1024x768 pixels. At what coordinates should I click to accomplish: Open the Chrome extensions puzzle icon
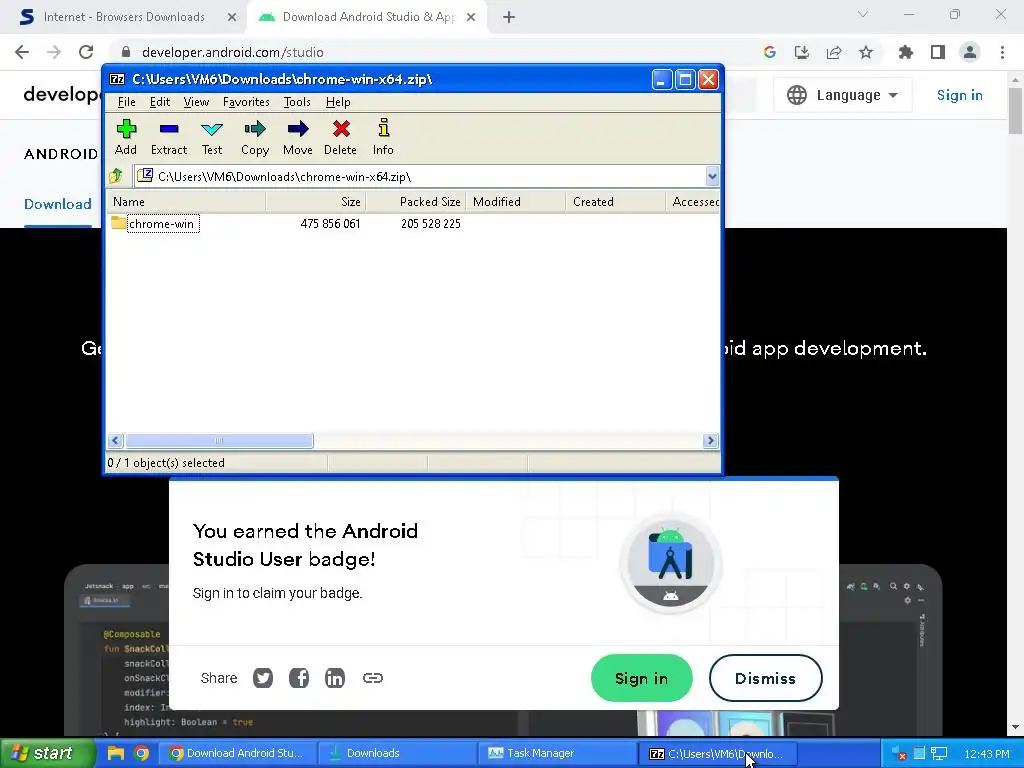point(906,52)
